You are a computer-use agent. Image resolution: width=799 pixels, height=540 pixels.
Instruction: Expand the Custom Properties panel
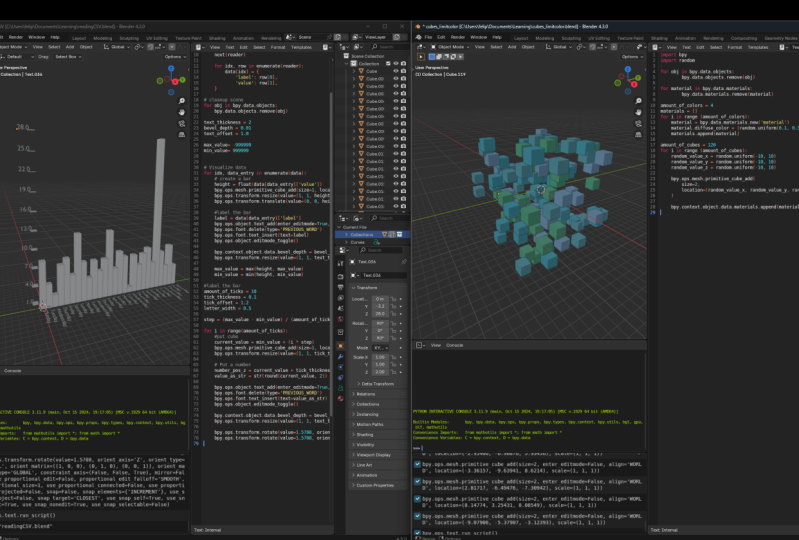click(379, 485)
